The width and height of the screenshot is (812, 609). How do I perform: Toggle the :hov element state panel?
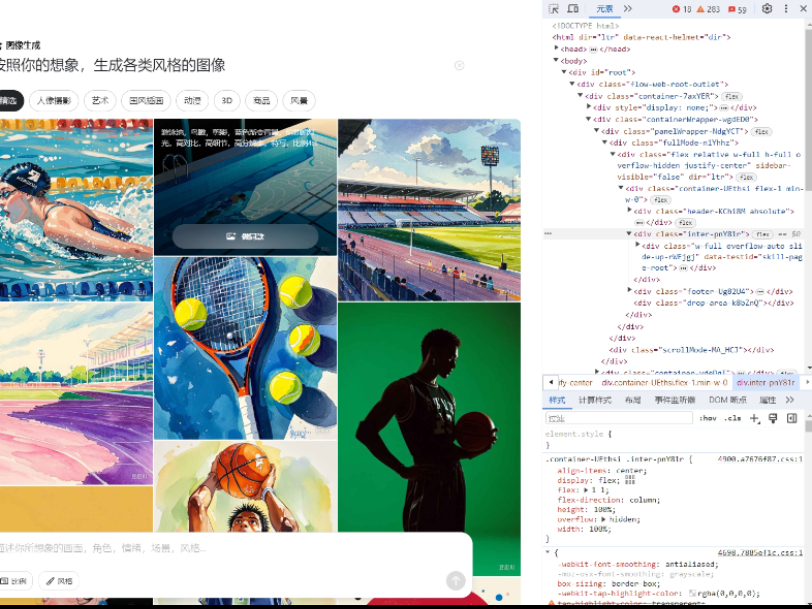click(x=707, y=418)
